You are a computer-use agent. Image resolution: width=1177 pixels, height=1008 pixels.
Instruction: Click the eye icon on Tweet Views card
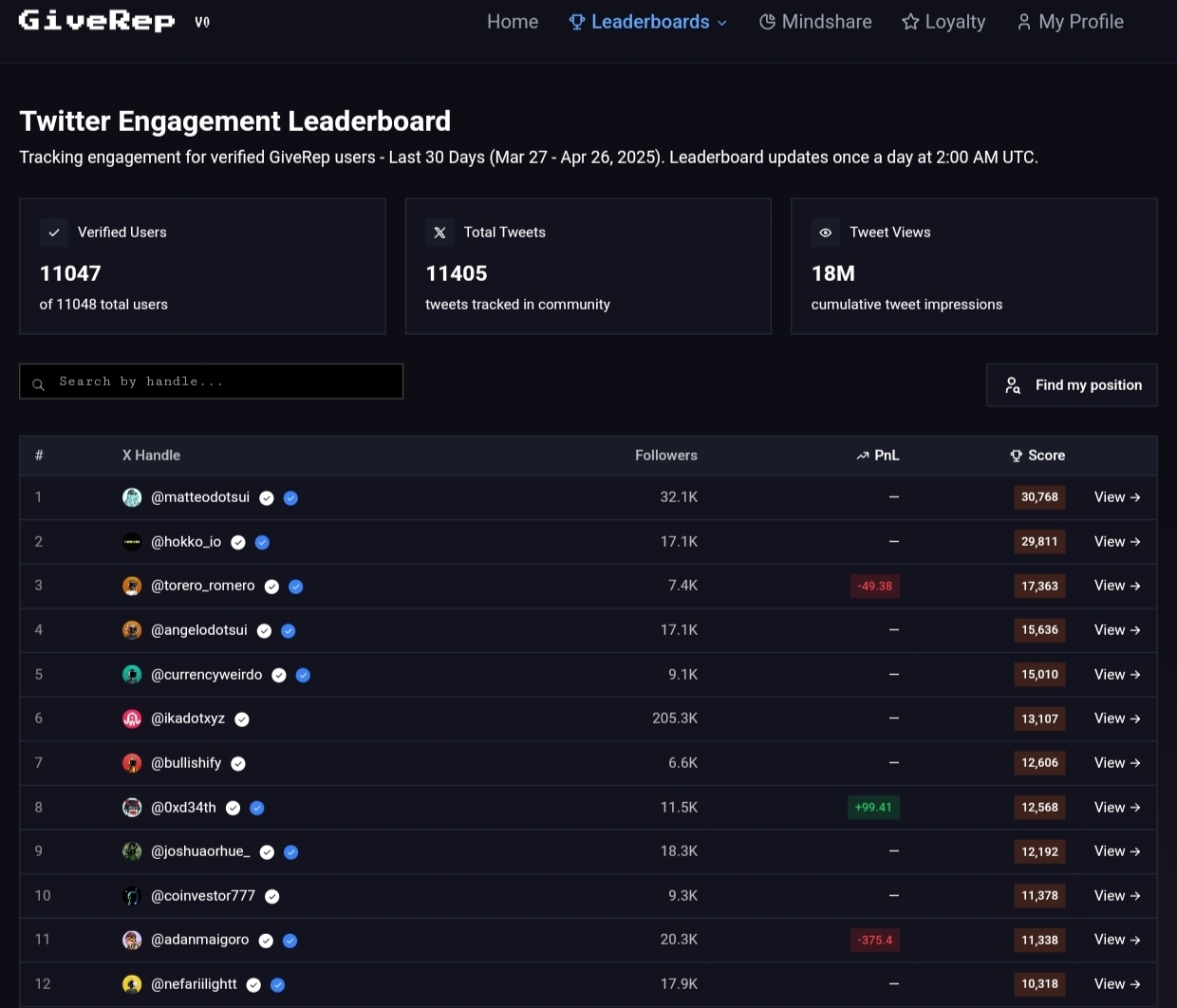click(x=826, y=233)
